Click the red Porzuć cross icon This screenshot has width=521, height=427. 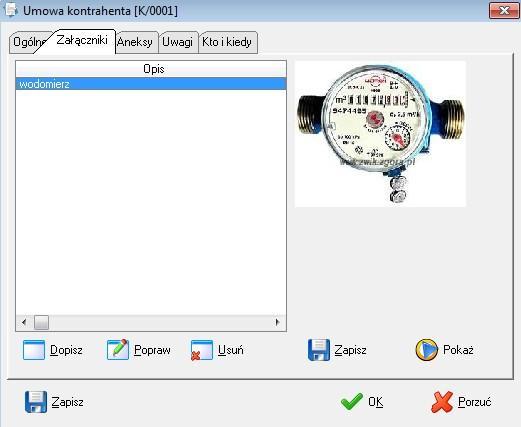442,402
